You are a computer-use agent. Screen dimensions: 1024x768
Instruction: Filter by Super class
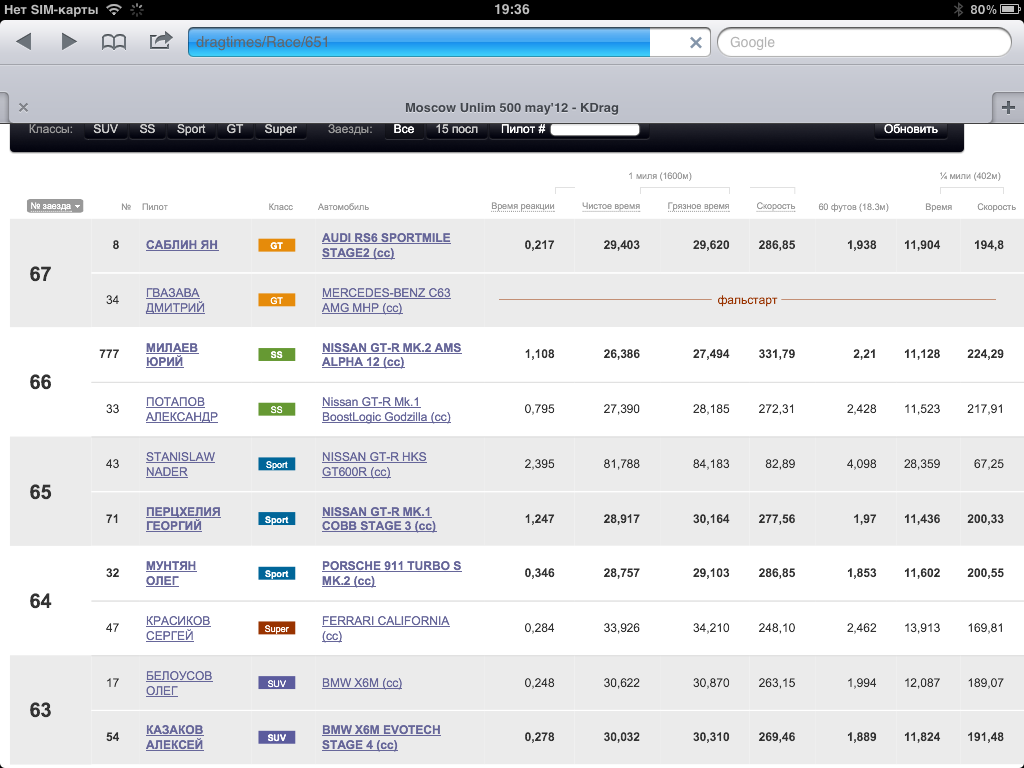[280, 129]
